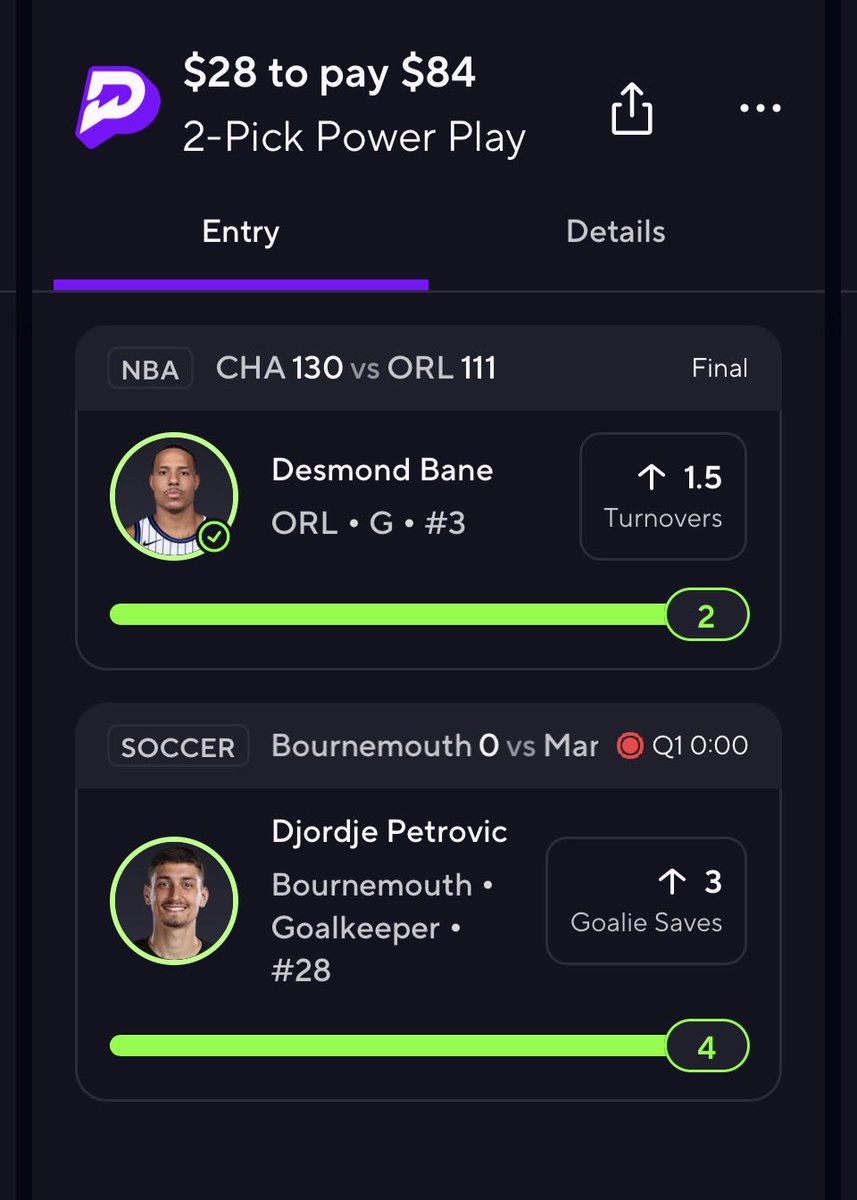Tap the CHA 130 vs ORL 111 score header
This screenshot has width=857, height=1200.
356,368
